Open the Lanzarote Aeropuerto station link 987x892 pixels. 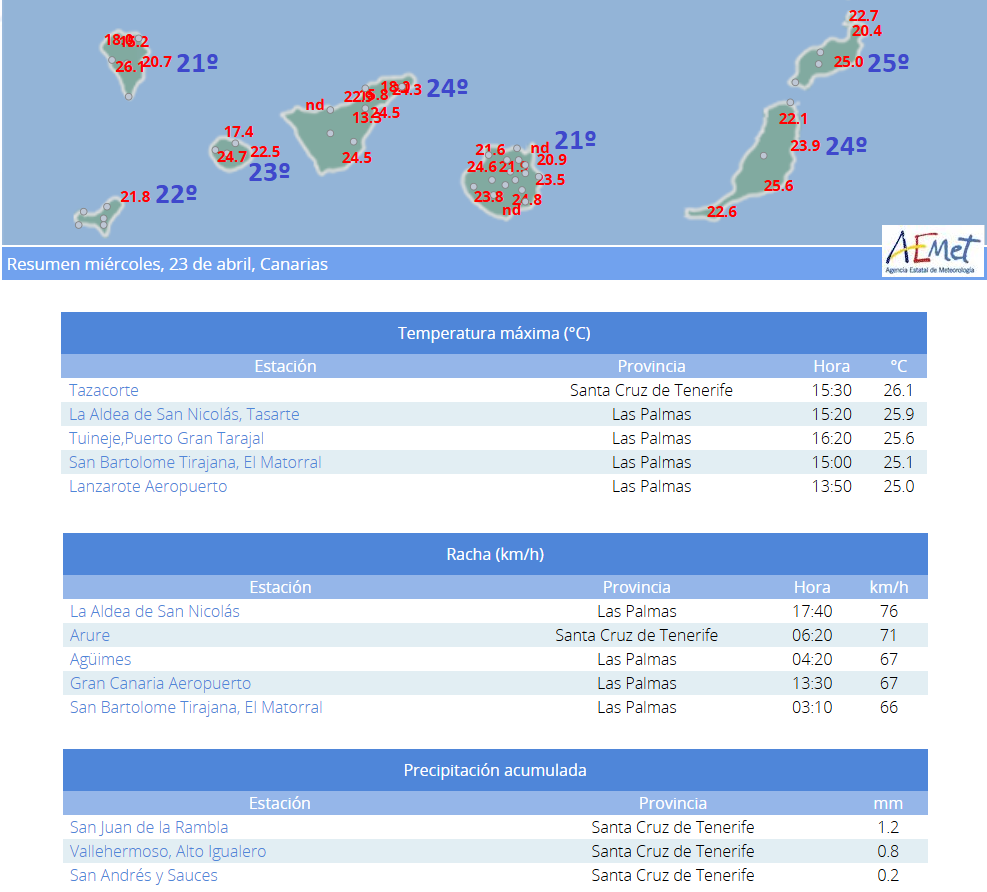point(148,486)
